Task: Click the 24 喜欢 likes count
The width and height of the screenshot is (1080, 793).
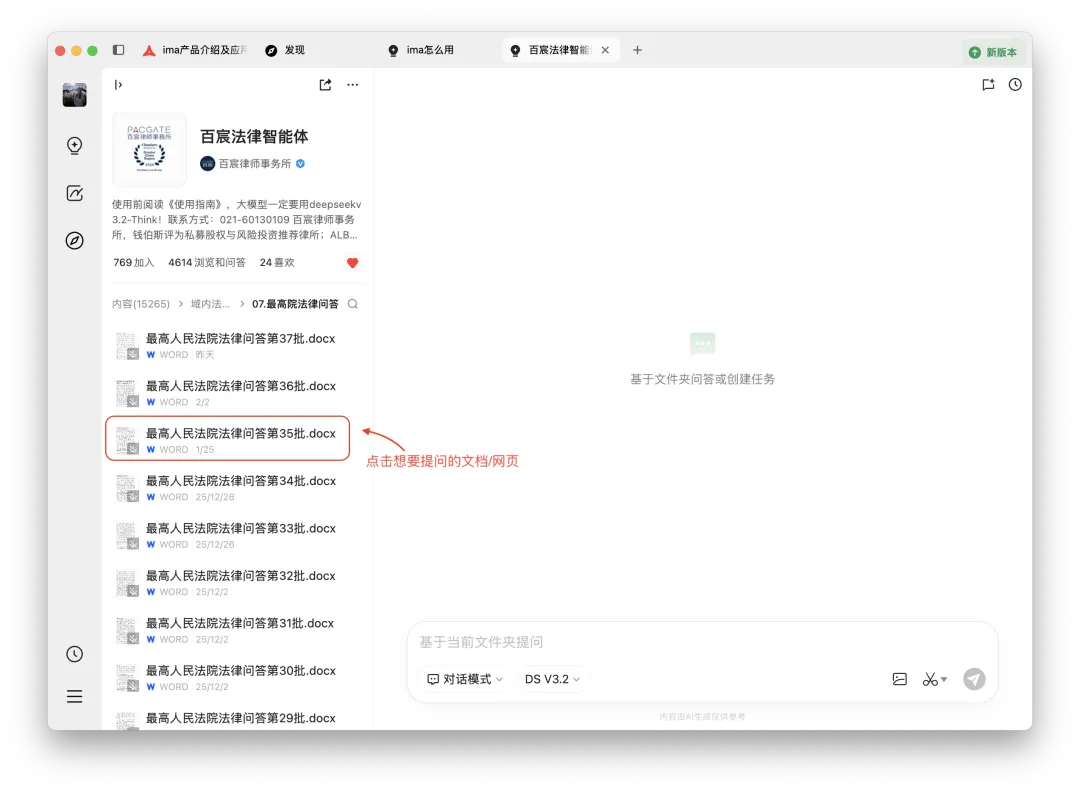Action: (277, 262)
